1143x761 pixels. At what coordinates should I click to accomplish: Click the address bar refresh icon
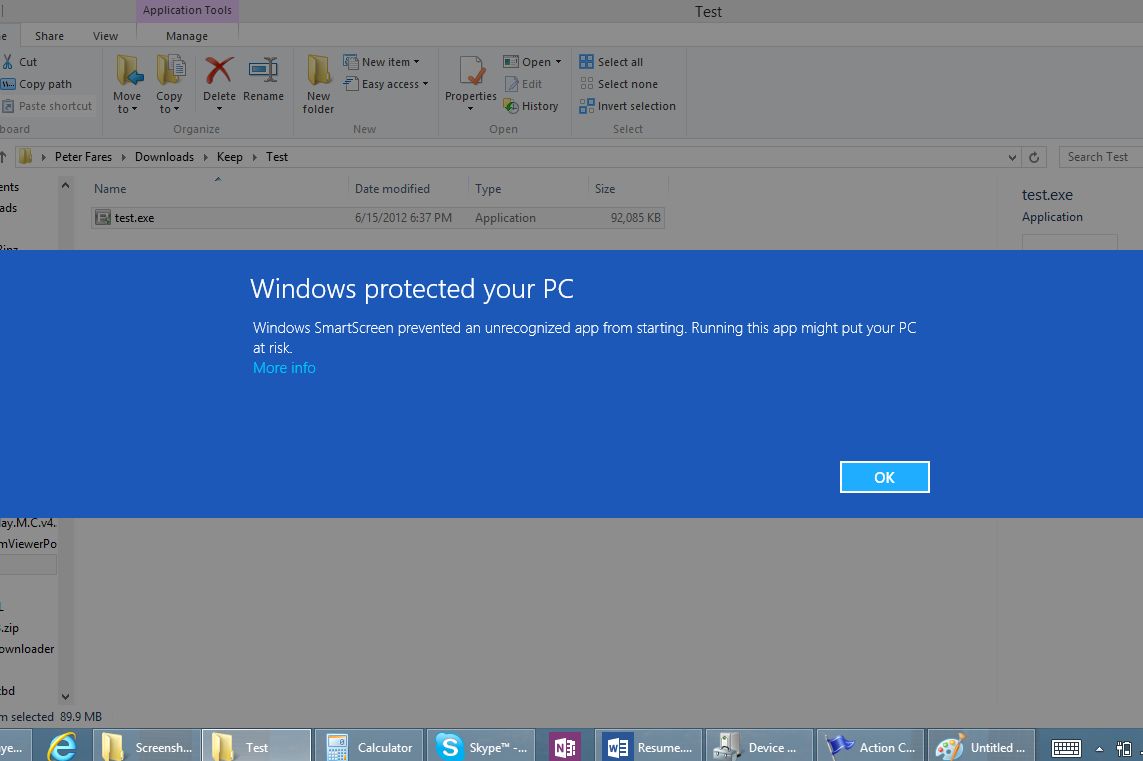click(x=1034, y=157)
